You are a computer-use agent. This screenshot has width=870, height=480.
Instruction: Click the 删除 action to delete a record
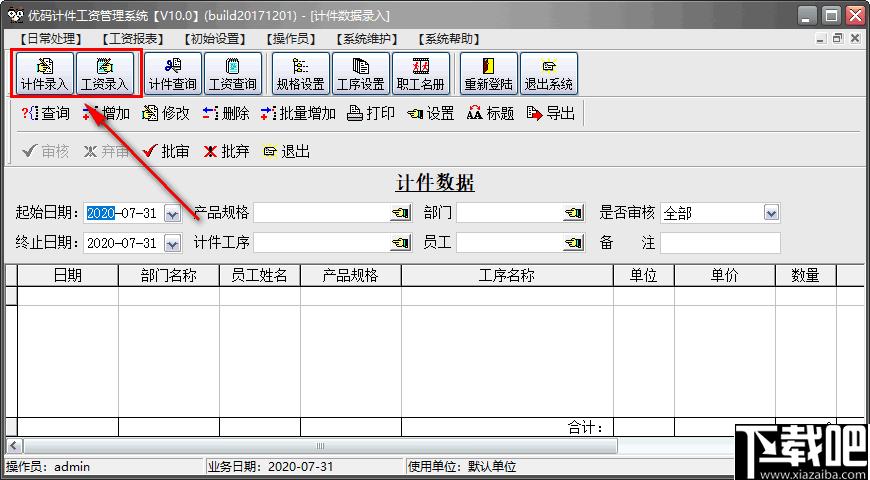pyautogui.click(x=226, y=113)
